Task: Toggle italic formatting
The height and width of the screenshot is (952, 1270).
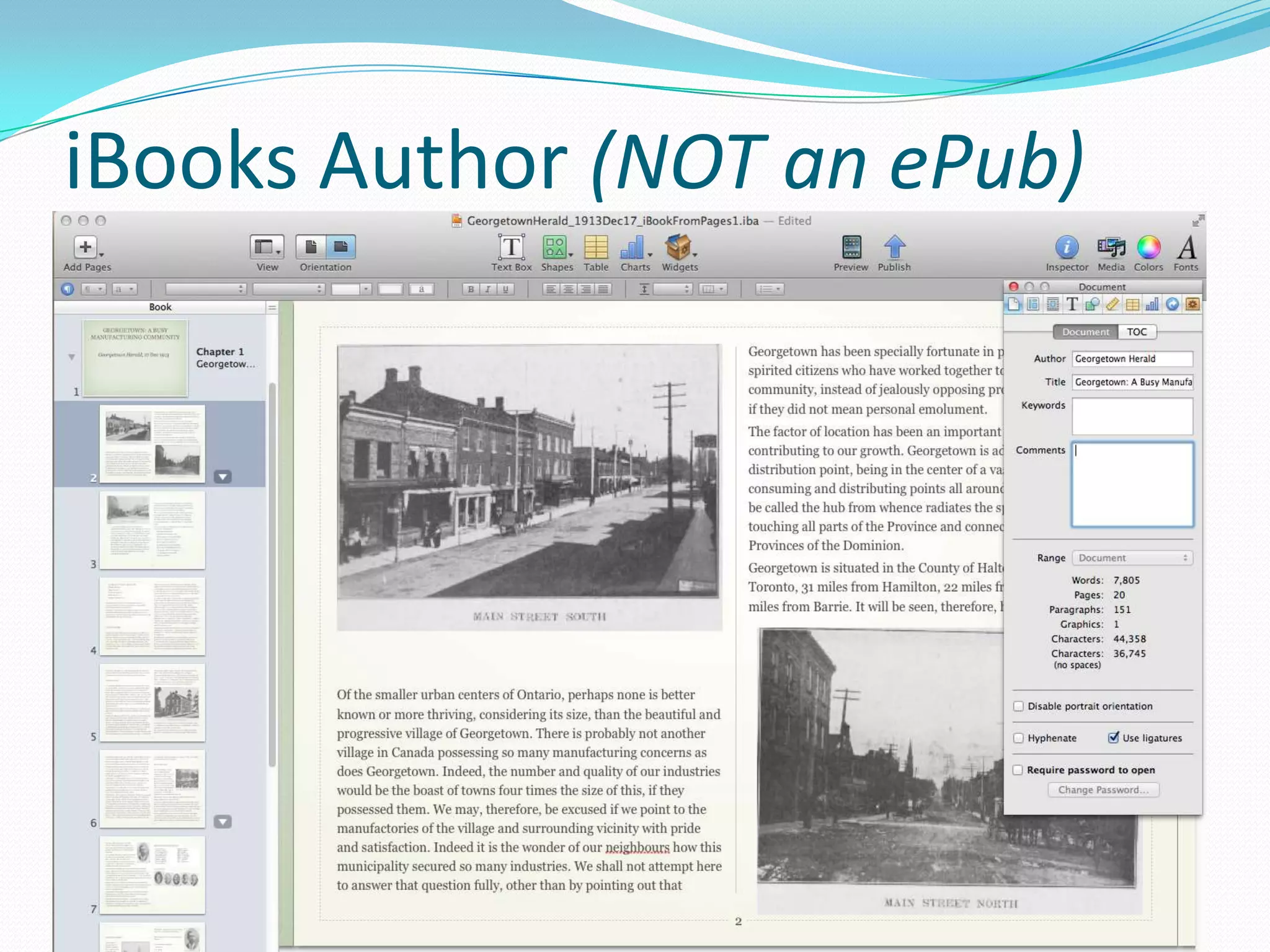Action: tap(488, 289)
